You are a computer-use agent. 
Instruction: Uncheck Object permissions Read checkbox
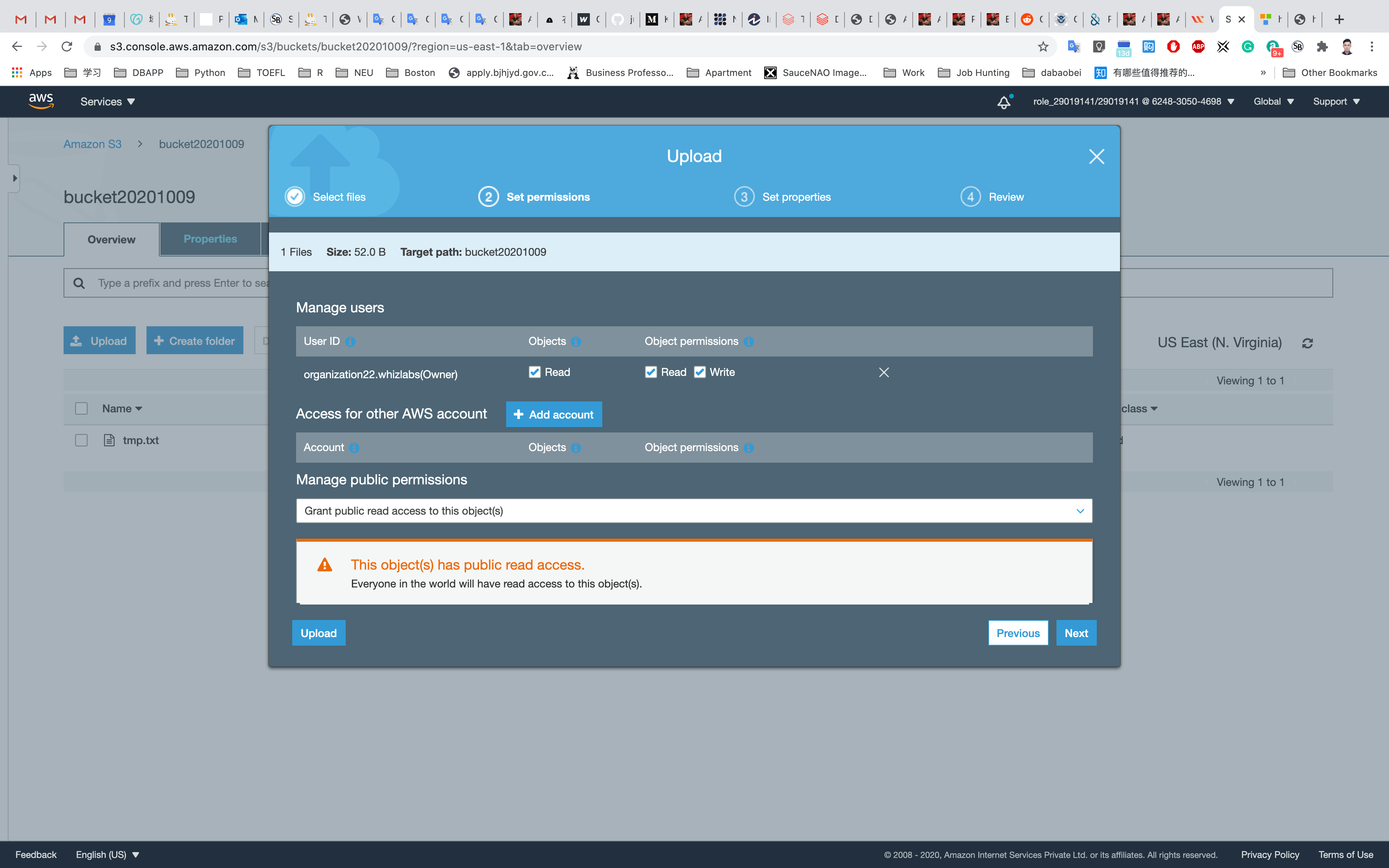tap(651, 372)
